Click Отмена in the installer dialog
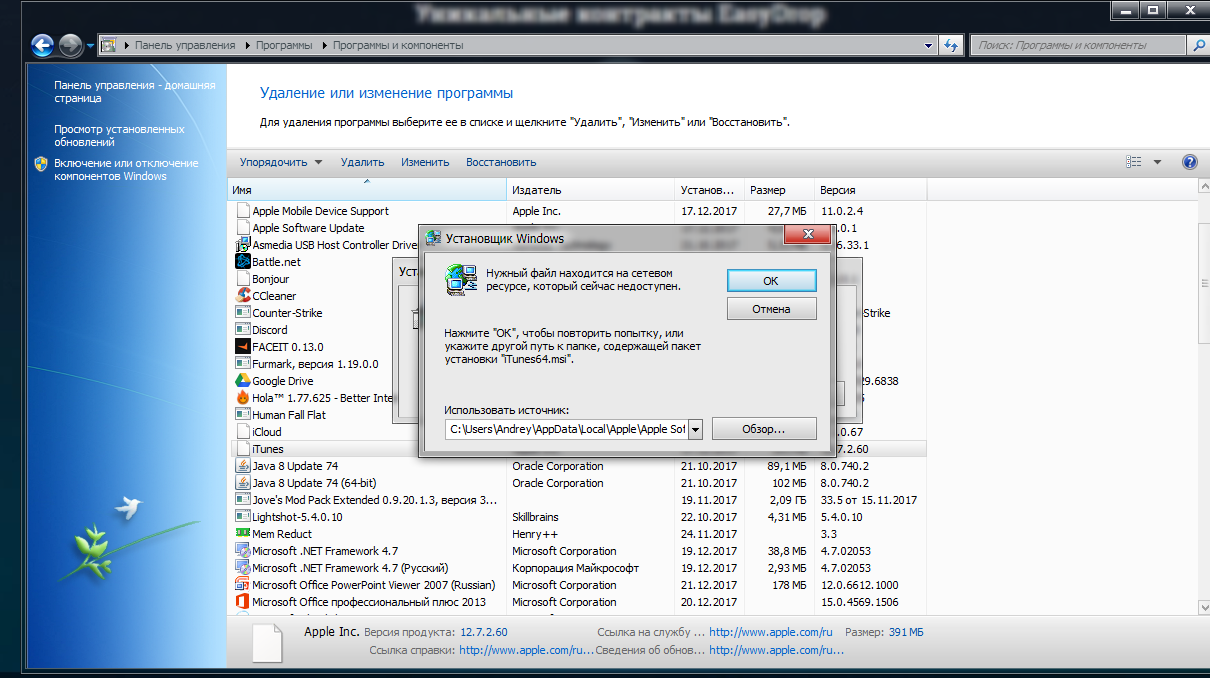Image resolution: width=1210 pixels, height=678 pixels. pyautogui.click(x=771, y=309)
